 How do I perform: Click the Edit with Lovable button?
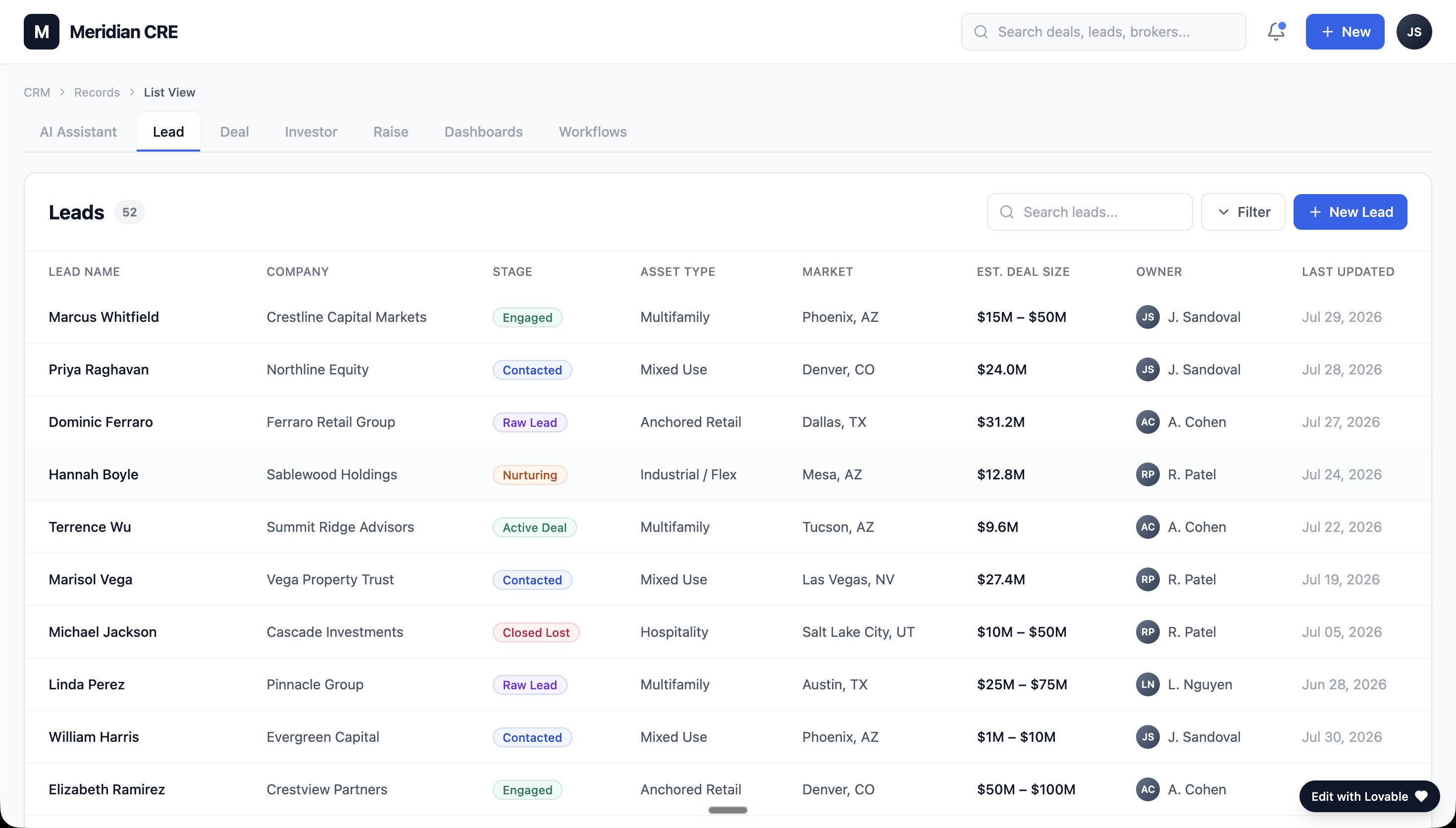click(x=1369, y=796)
